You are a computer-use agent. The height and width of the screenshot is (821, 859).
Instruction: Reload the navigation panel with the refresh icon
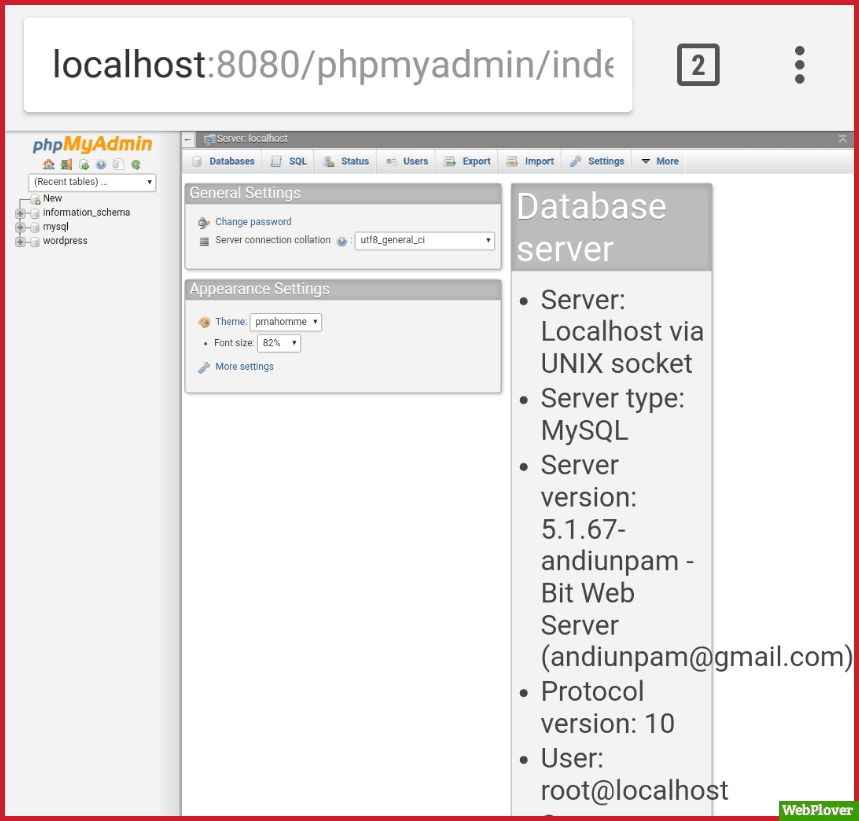pos(135,165)
